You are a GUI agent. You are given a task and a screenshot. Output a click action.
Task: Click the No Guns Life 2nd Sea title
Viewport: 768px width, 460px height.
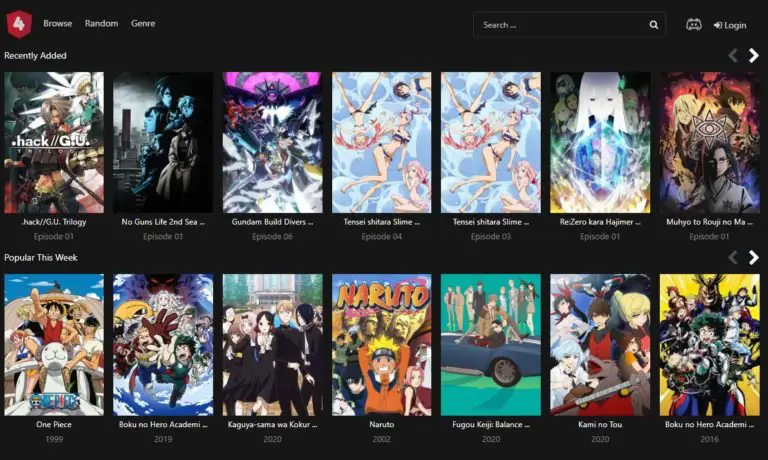click(163, 222)
